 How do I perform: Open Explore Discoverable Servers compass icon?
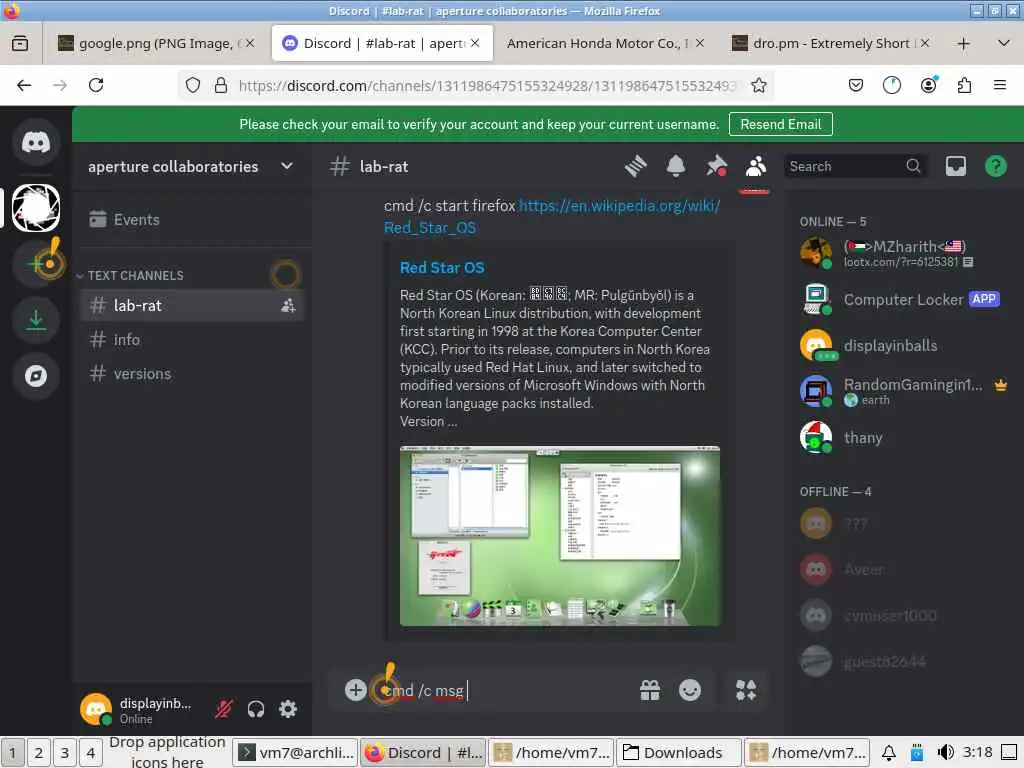point(36,376)
